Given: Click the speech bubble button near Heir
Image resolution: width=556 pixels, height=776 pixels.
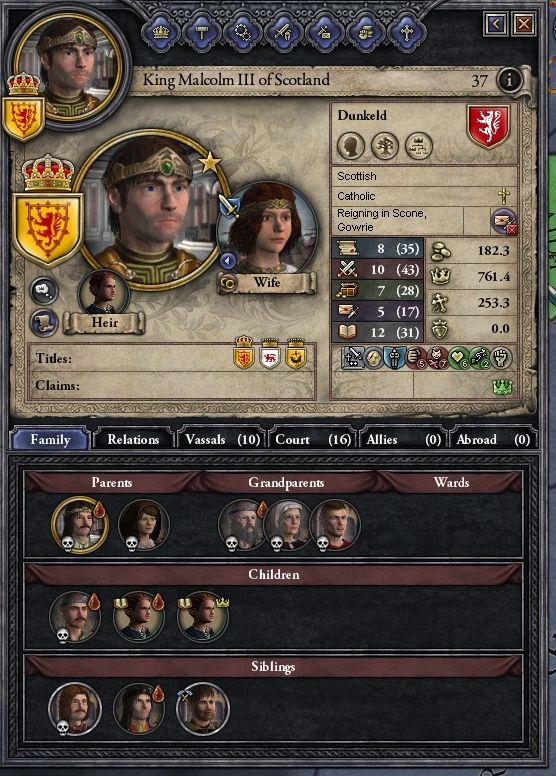Looking at the screenshot, I should (x=44, y=291).
